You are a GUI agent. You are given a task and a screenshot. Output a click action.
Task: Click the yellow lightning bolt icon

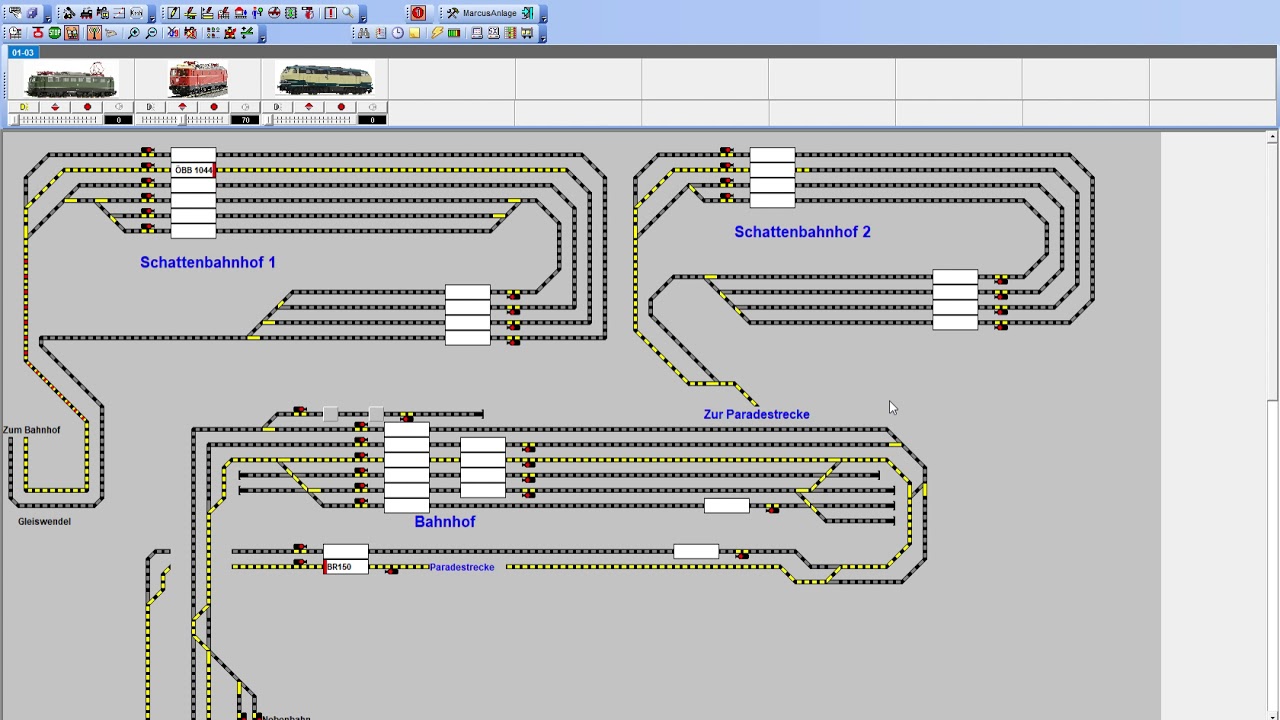[x=437, y=33]
